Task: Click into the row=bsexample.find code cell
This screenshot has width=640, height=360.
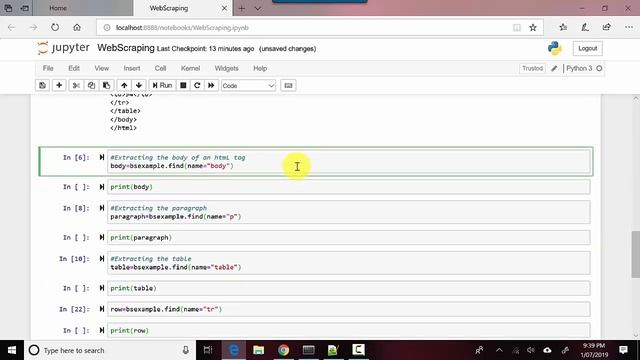Action: pyautogui.click(x=349, y=309)
